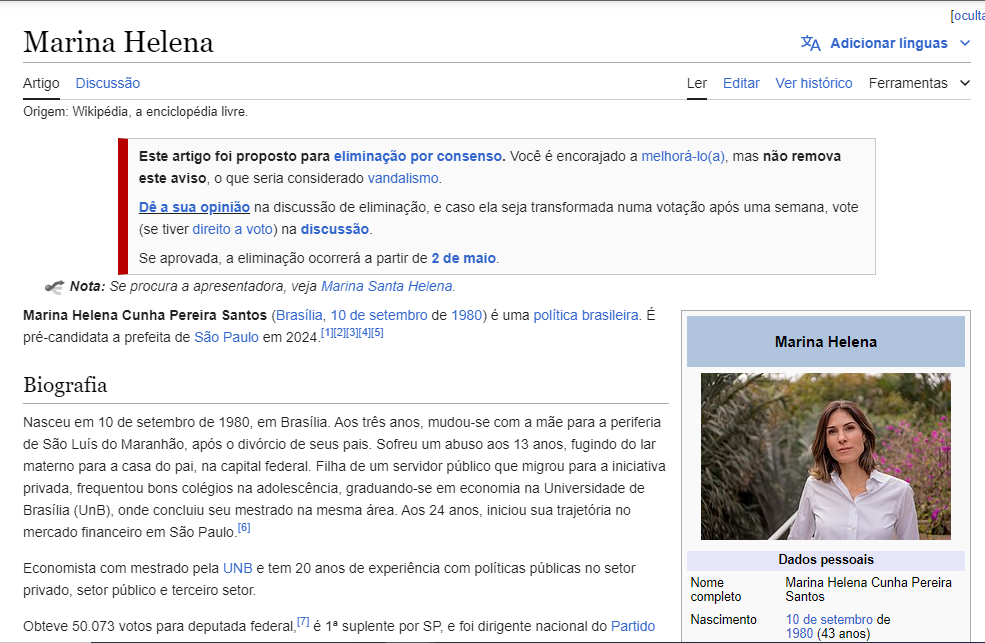The height and width of the screenshot is (643, 985).
Task: Click reference [3] citation
Action: click(352, 333)
